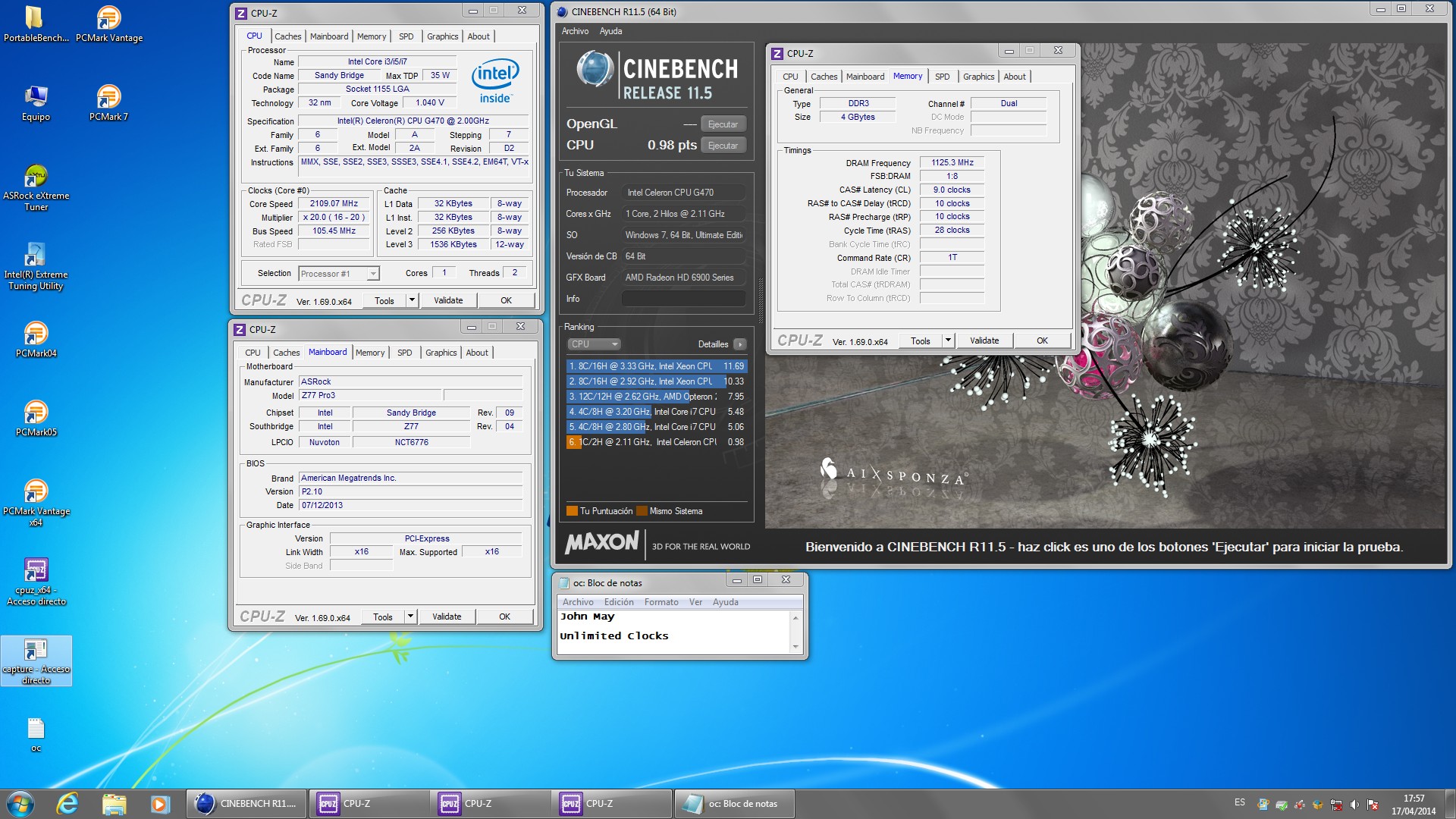Switch to CINEBENCH R11 taskbar button
Screen dimensions: 1456x819
point(246,804)
